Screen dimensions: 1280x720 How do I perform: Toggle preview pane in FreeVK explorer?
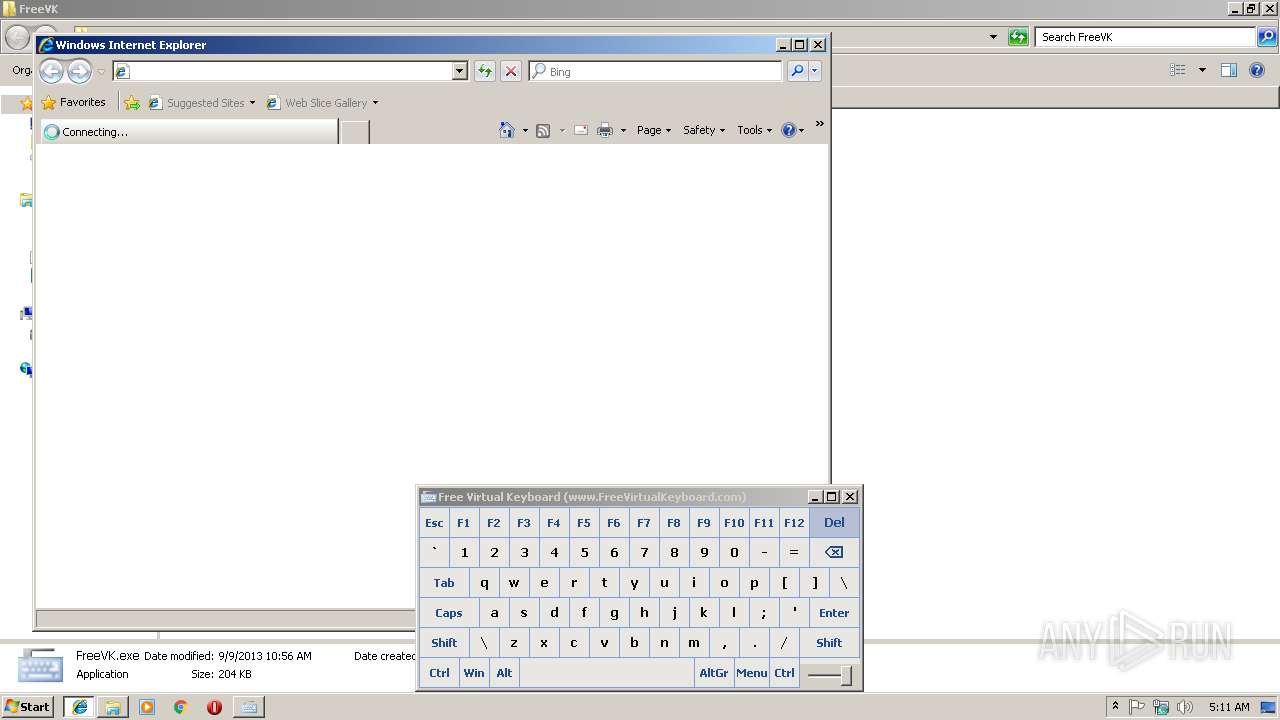click(1229, 70)
